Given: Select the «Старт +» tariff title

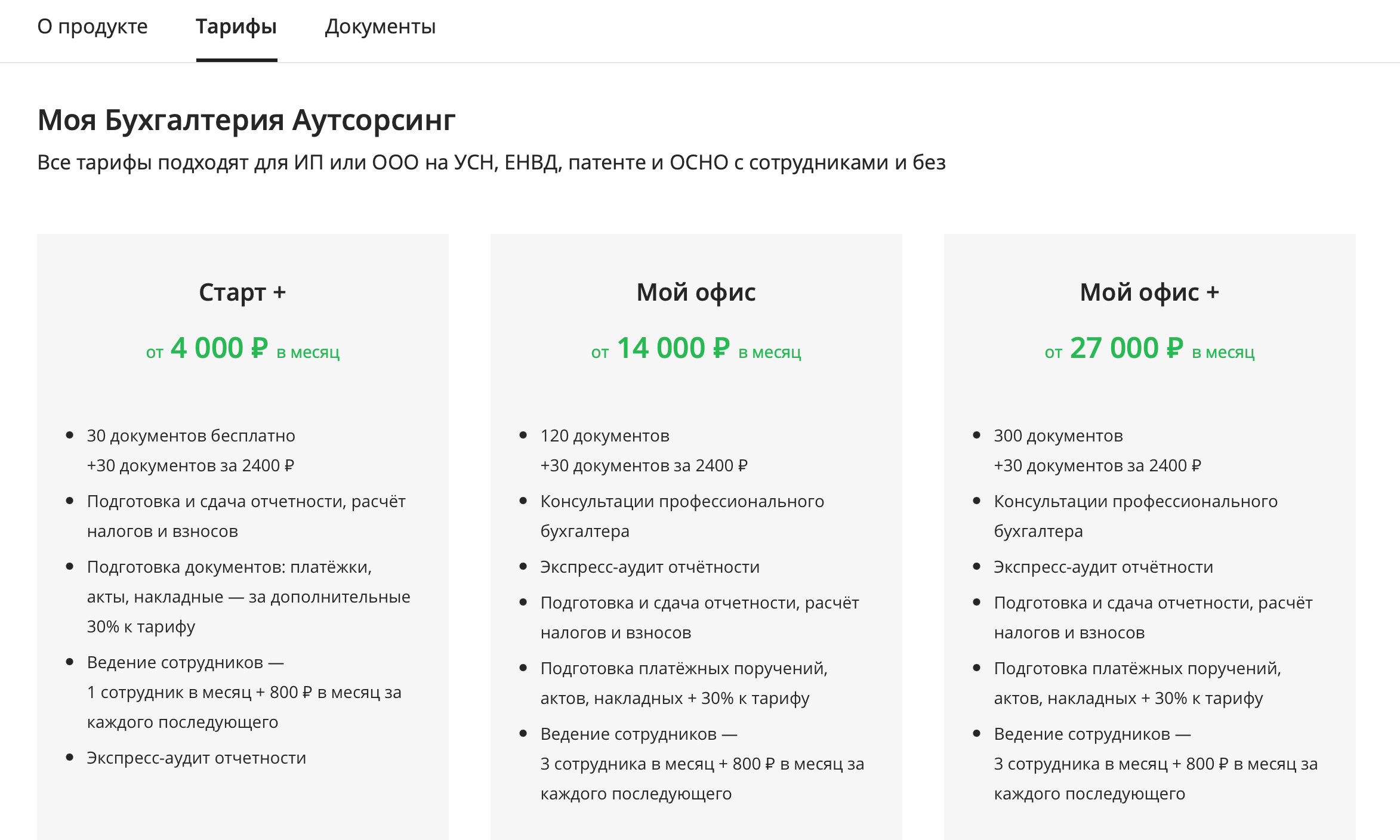Looking at the screenshot, I should pos(242,292).
